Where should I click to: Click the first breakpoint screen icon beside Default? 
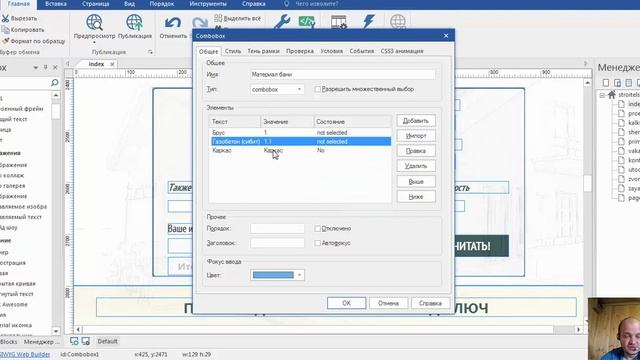[74, 341]
